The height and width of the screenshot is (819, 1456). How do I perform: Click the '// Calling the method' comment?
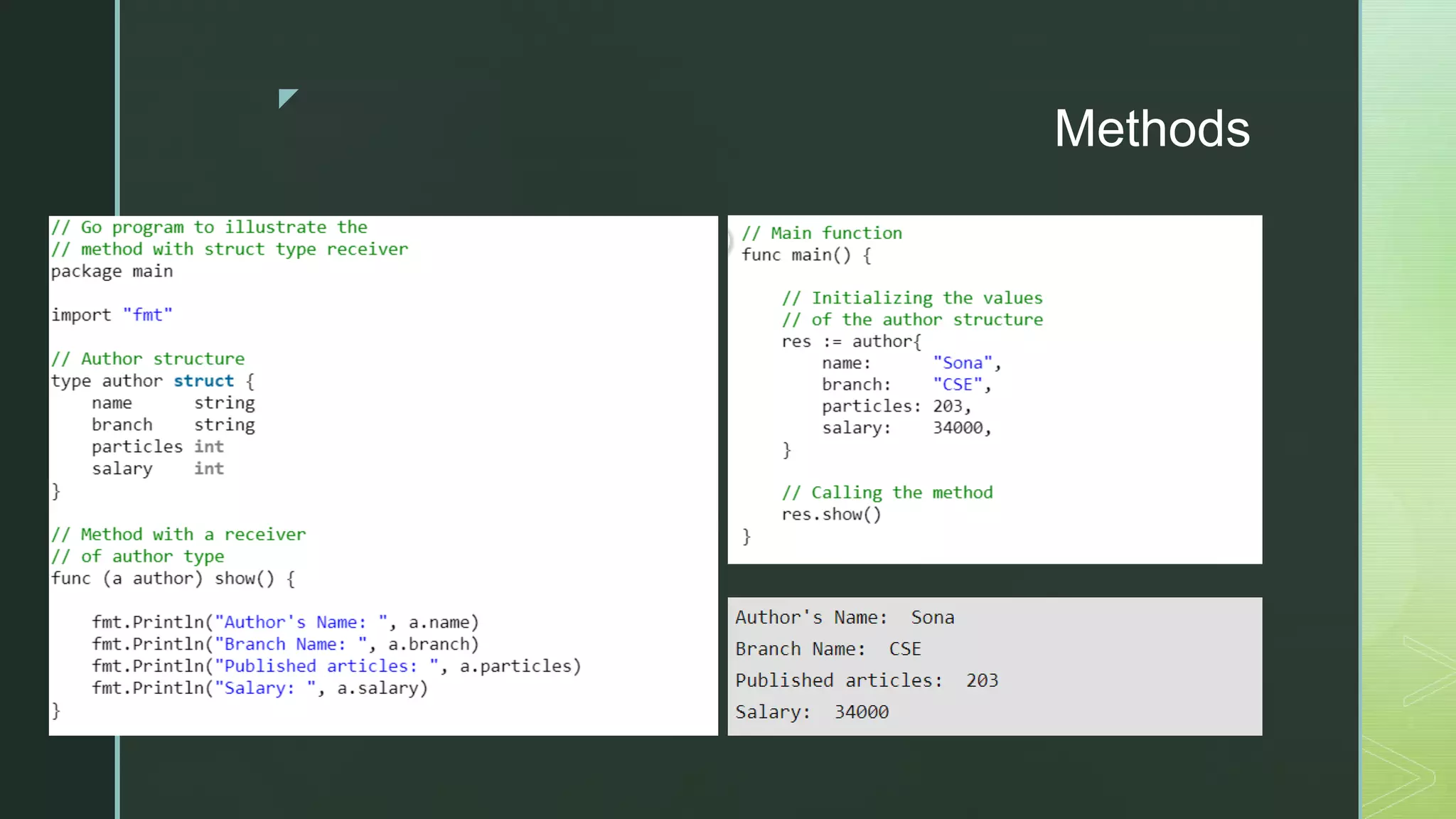coord(887,493)
